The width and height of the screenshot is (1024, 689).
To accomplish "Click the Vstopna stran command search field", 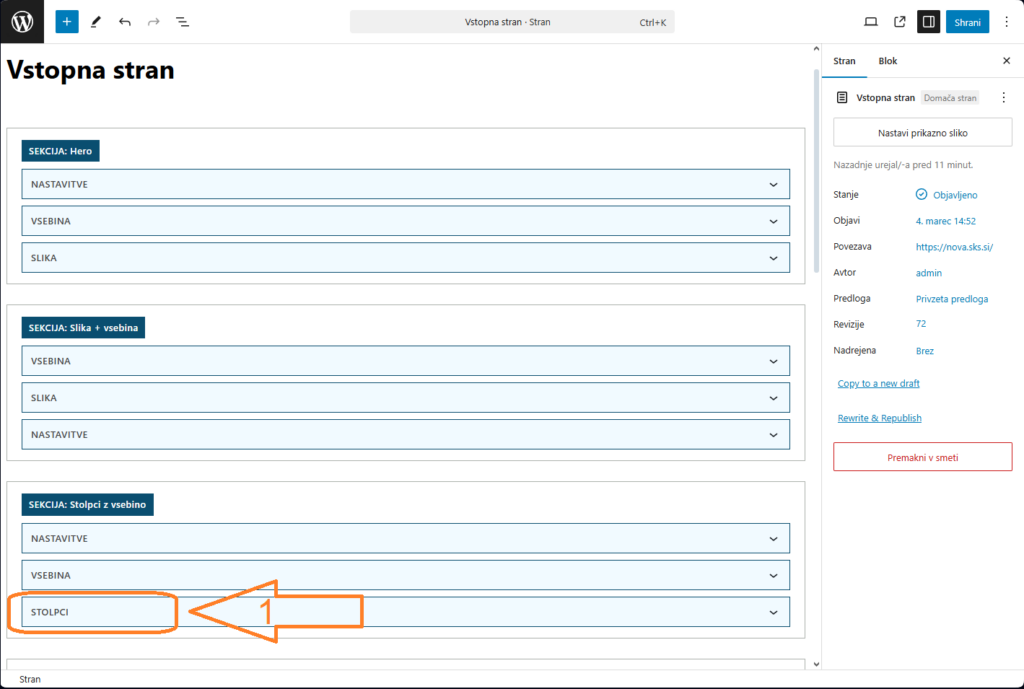I will 512,21.
